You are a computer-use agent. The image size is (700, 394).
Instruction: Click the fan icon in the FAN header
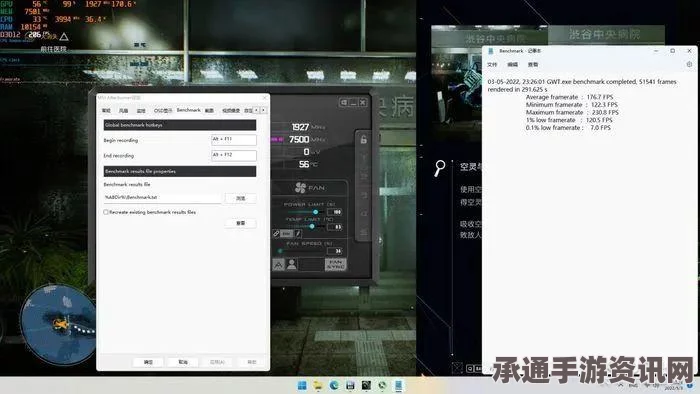(300, 188)
